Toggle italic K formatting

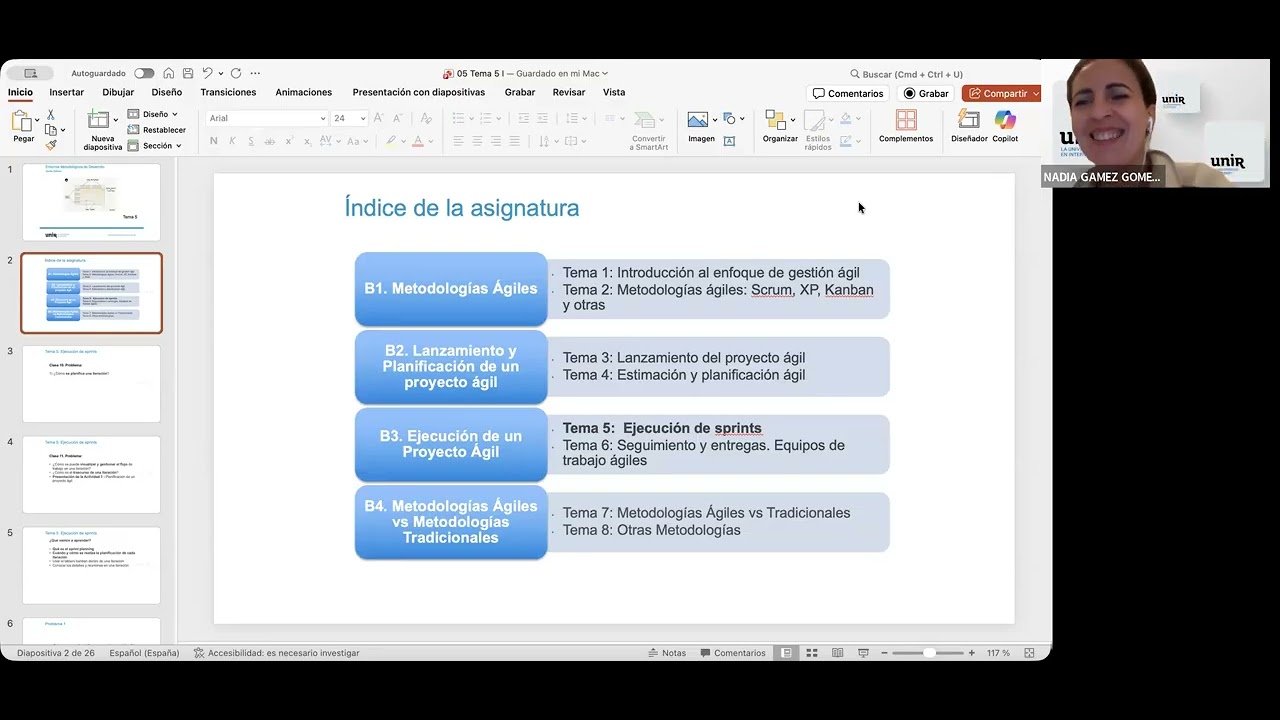tap(231, 141)
